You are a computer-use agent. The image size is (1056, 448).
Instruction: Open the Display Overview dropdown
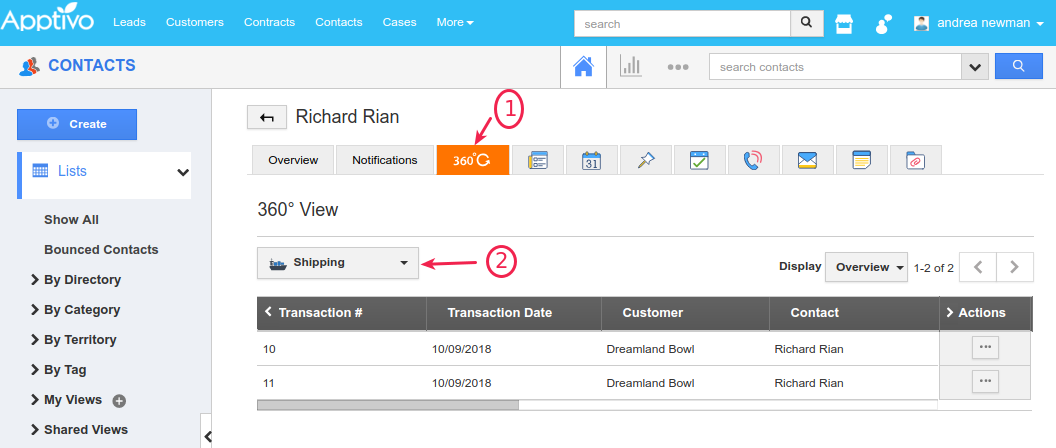tap(866, 267)
